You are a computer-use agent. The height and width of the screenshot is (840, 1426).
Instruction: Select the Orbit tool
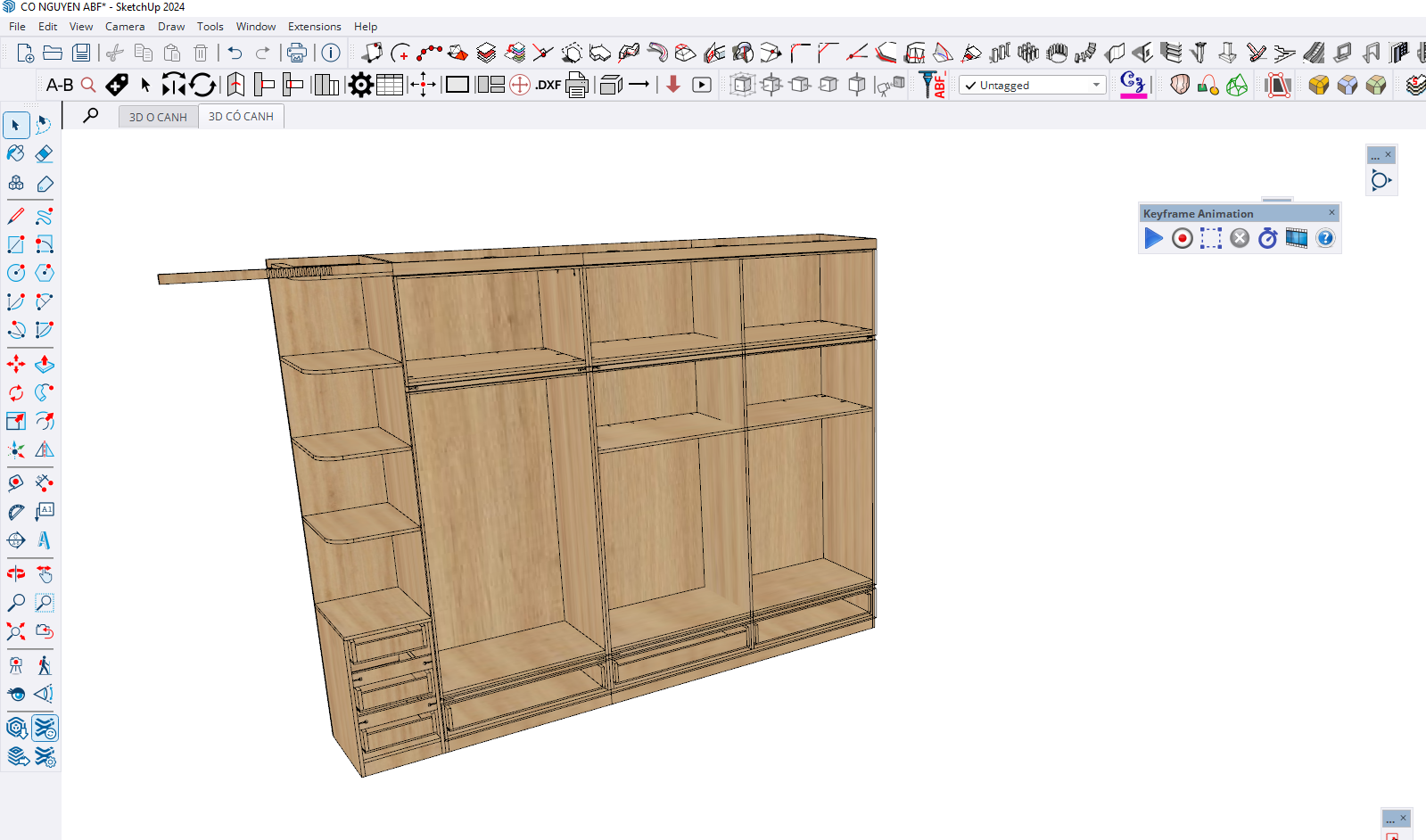pos(16,574)
